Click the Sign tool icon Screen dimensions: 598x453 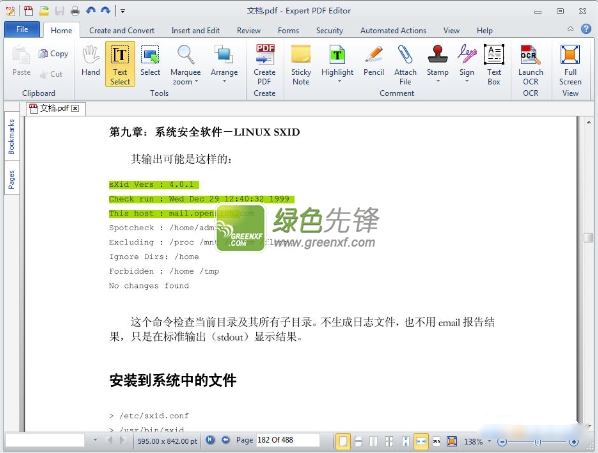coord(467,55)
